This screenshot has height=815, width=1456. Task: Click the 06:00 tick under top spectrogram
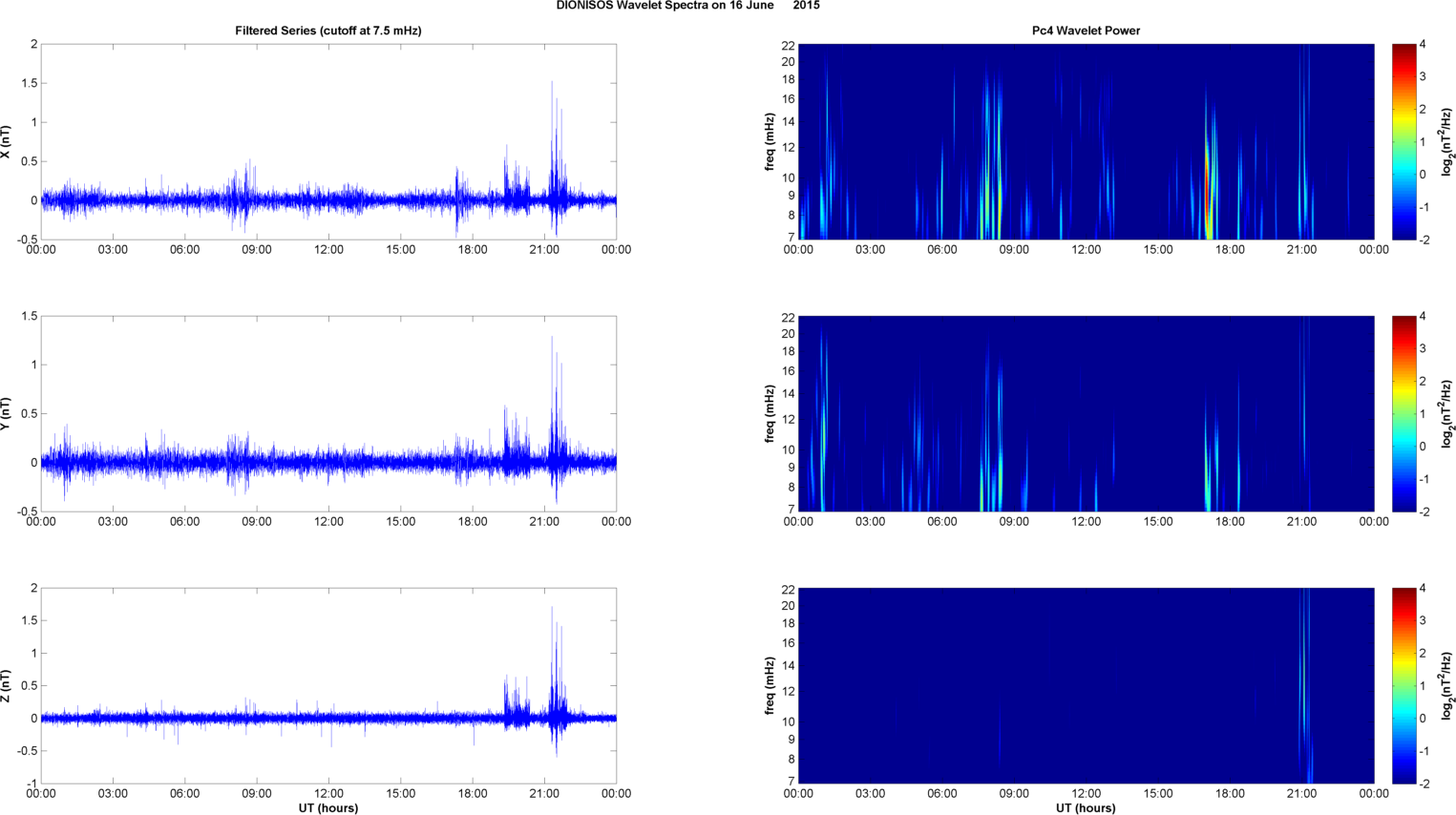pyautogui.click(x=942, y=250)
